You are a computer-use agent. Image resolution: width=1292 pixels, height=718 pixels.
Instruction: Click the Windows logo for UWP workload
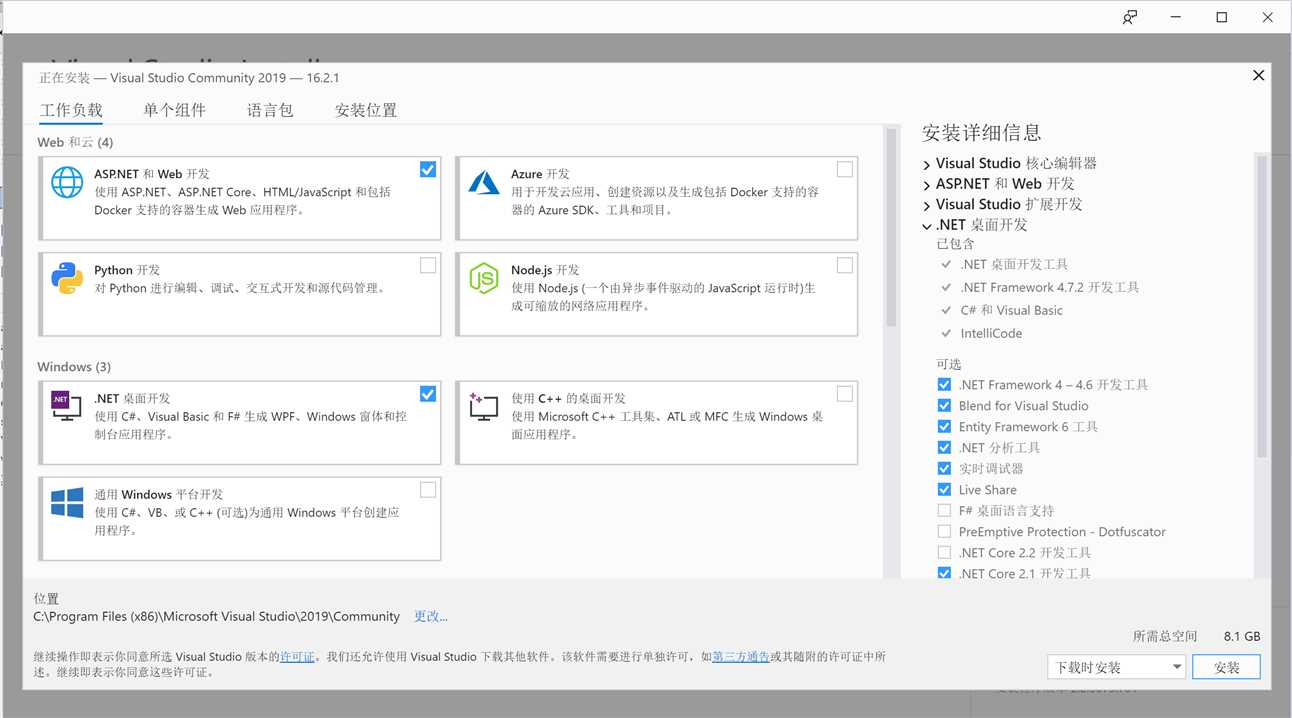click(67, 503)
